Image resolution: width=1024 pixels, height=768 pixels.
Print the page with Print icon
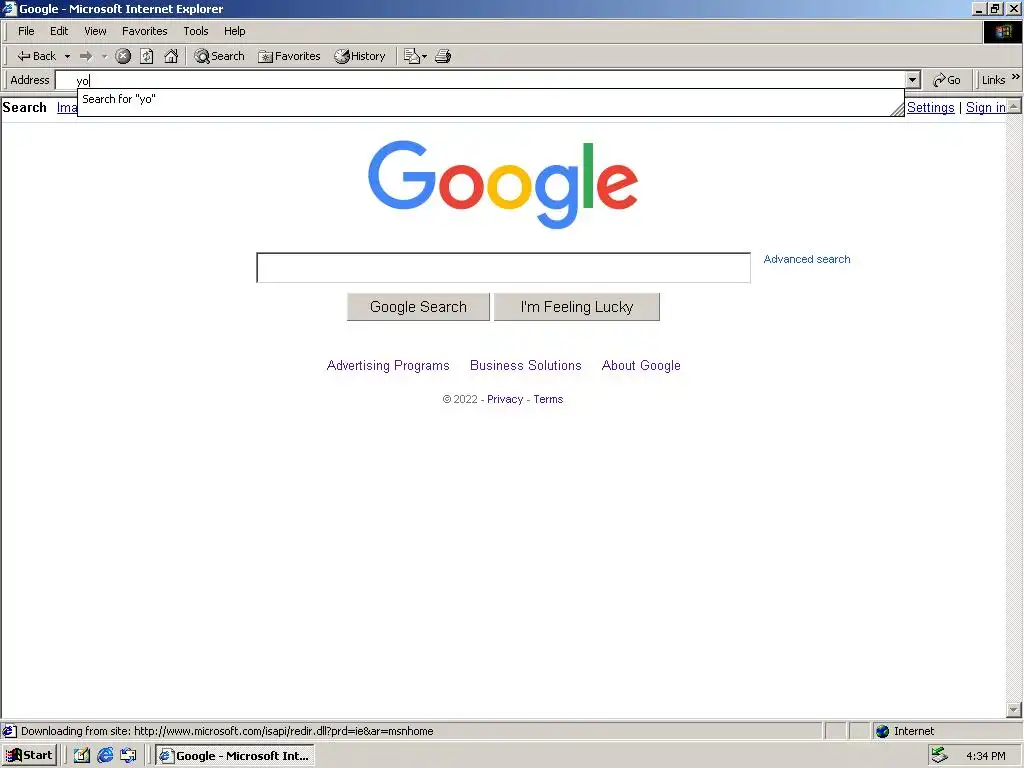443,56
